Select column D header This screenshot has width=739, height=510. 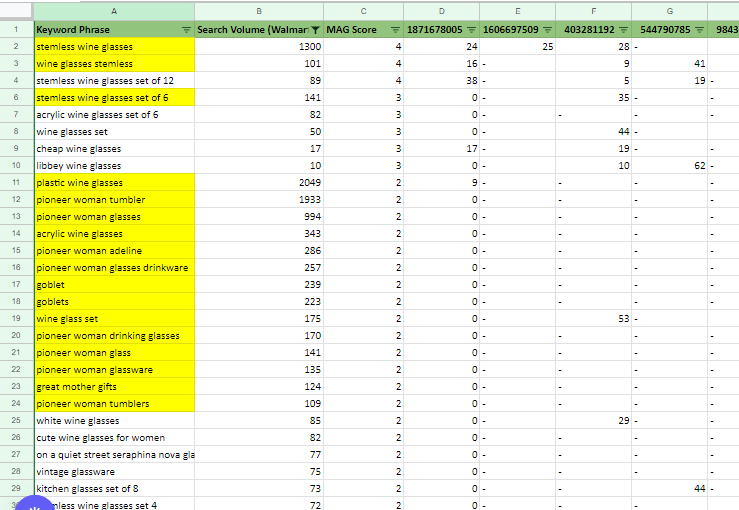pos(442,11)
